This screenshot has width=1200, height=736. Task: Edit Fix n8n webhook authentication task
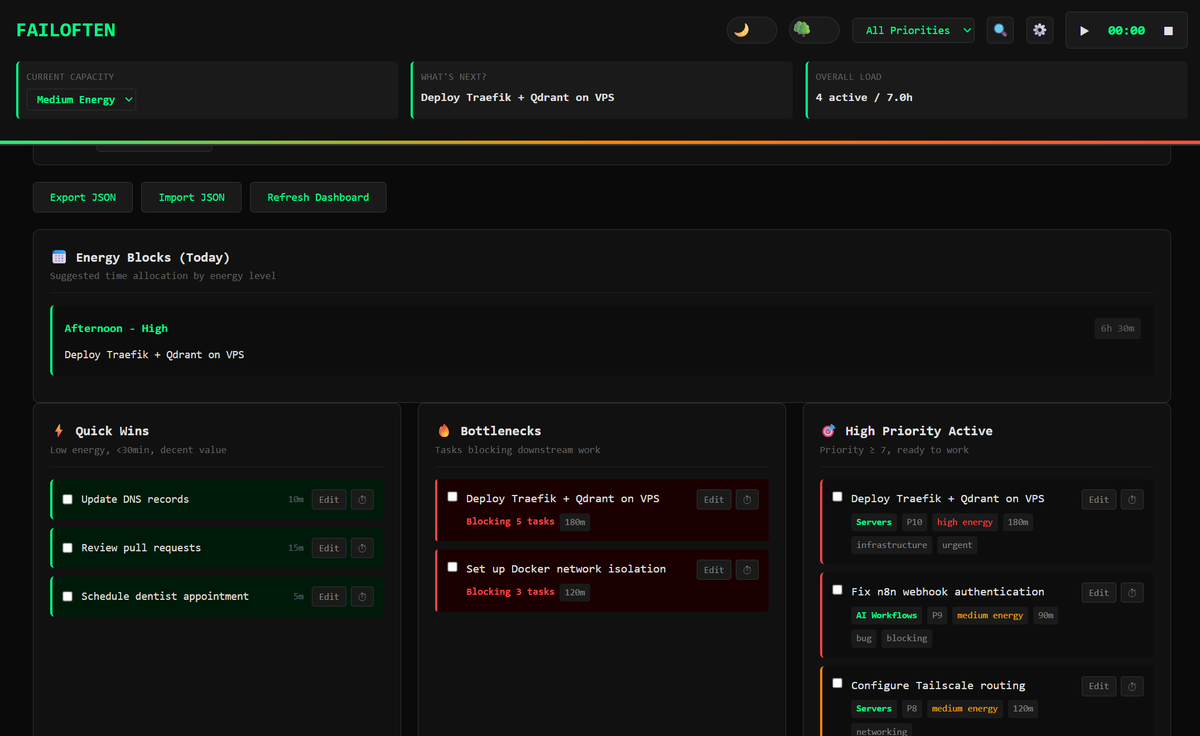point(1099,593)
